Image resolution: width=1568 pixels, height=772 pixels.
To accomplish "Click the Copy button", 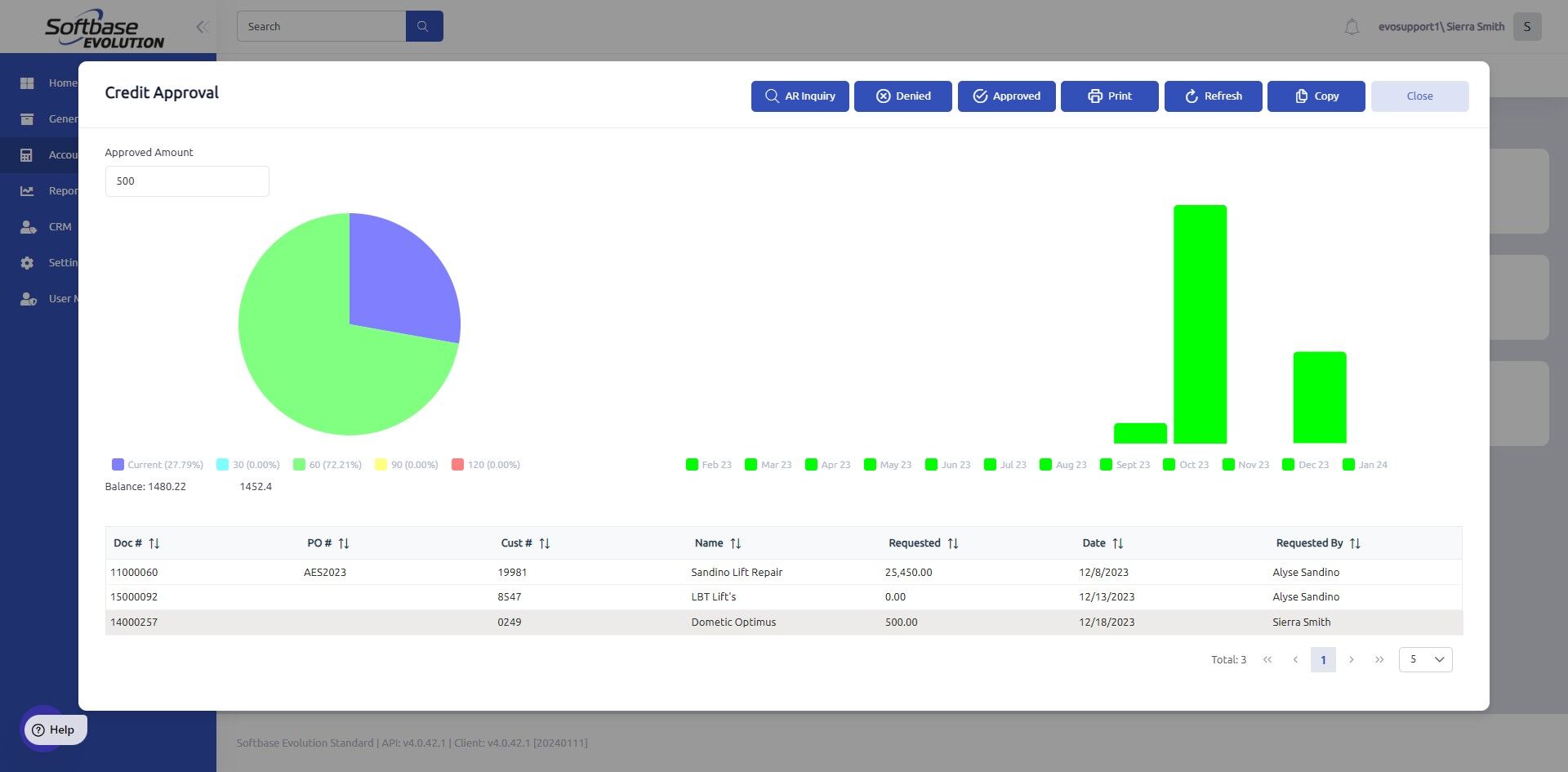I will click(1316, 96).
